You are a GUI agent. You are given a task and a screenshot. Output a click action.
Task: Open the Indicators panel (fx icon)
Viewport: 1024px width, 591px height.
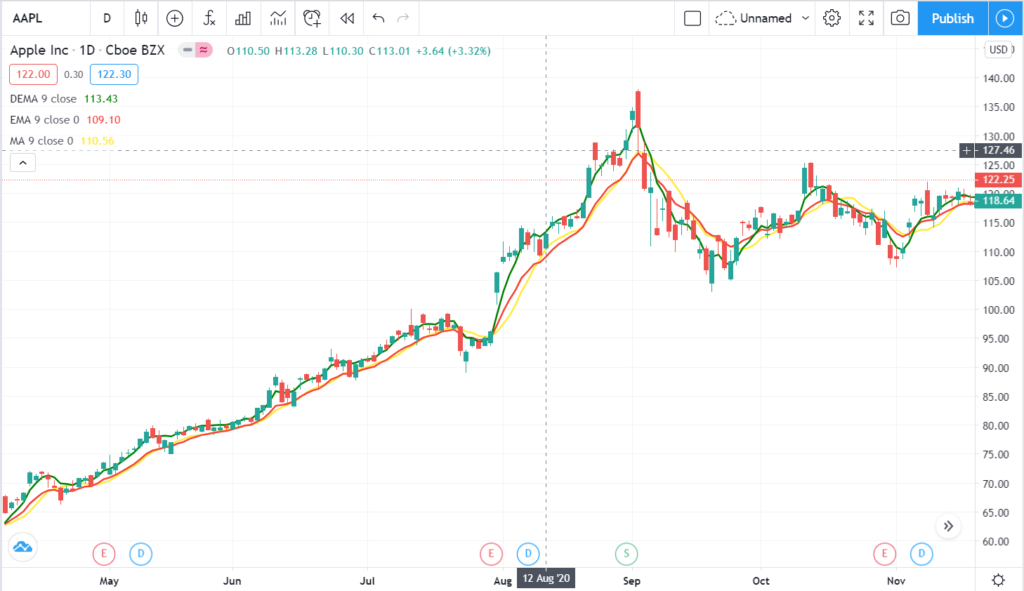click(x=208, y=18)
